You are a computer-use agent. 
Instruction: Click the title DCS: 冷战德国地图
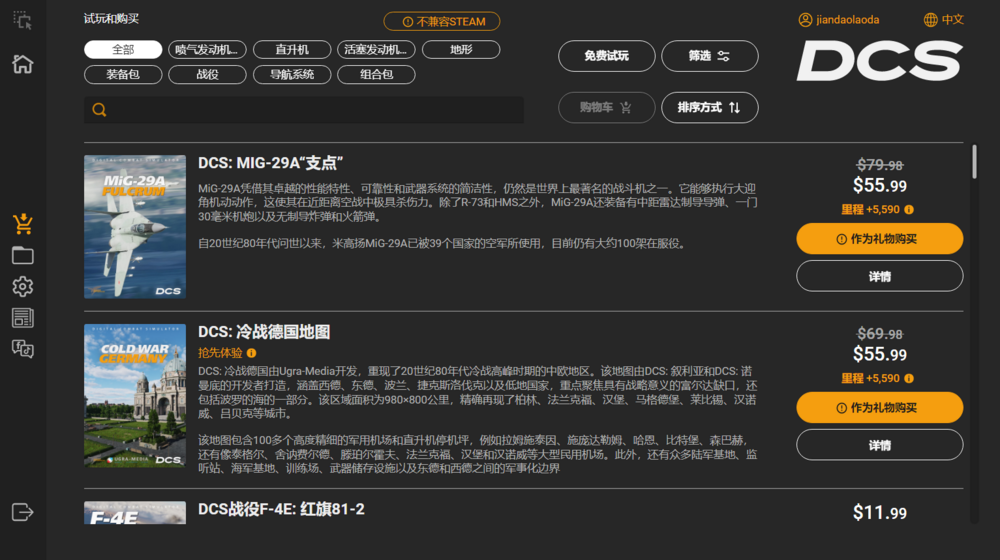(x=264, y=332)
